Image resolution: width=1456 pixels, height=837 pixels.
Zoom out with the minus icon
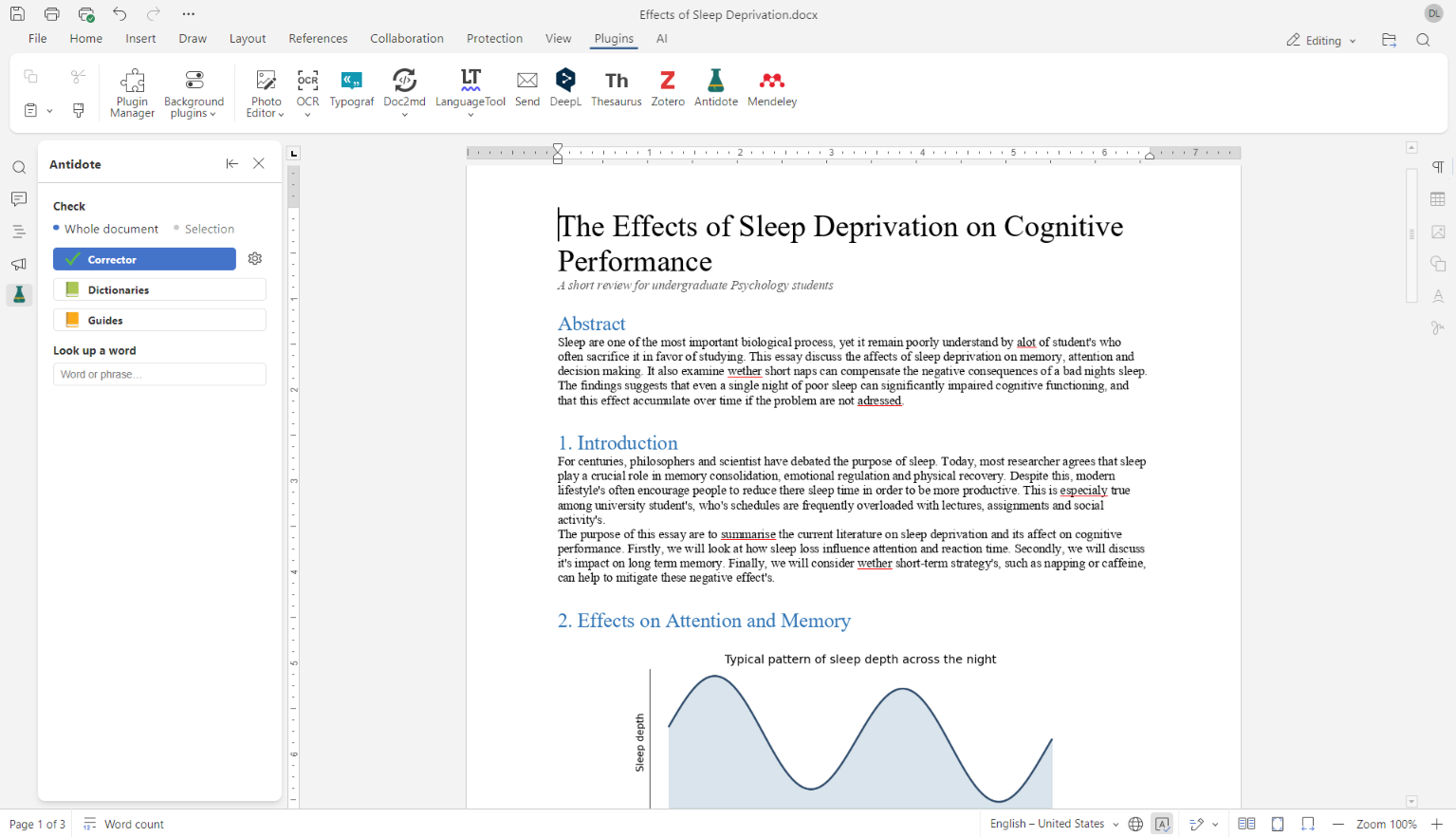(x=1338, y=824)
